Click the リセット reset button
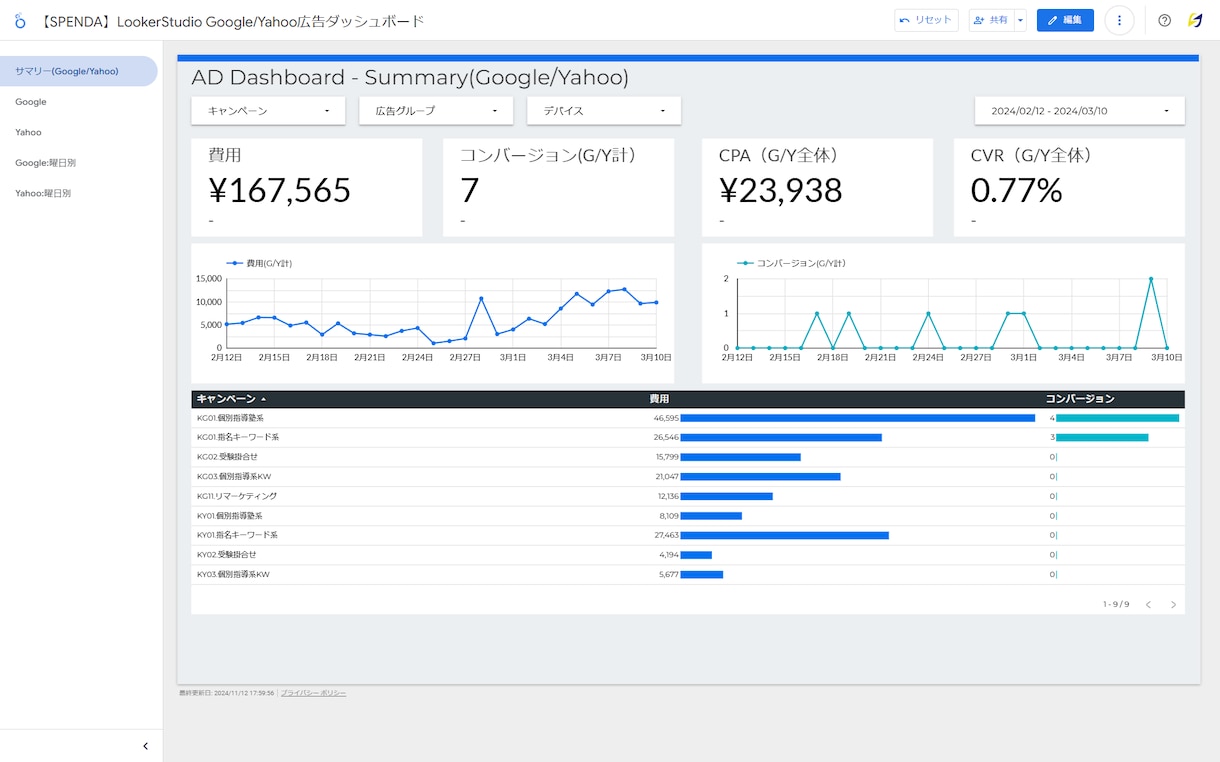This screenshot has width=1220, height=762. tap(926, 20)
